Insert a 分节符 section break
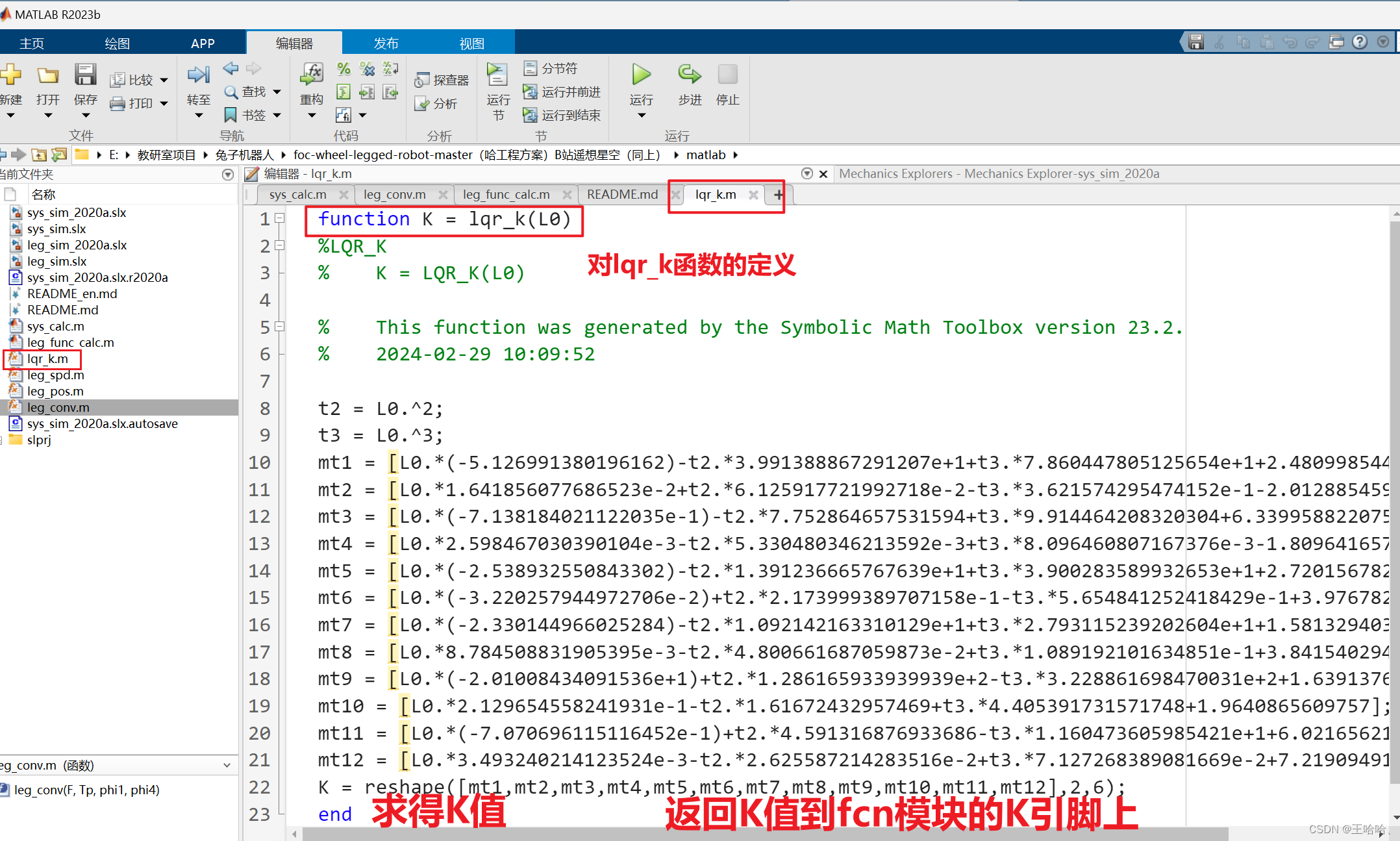 pos(551,68)
